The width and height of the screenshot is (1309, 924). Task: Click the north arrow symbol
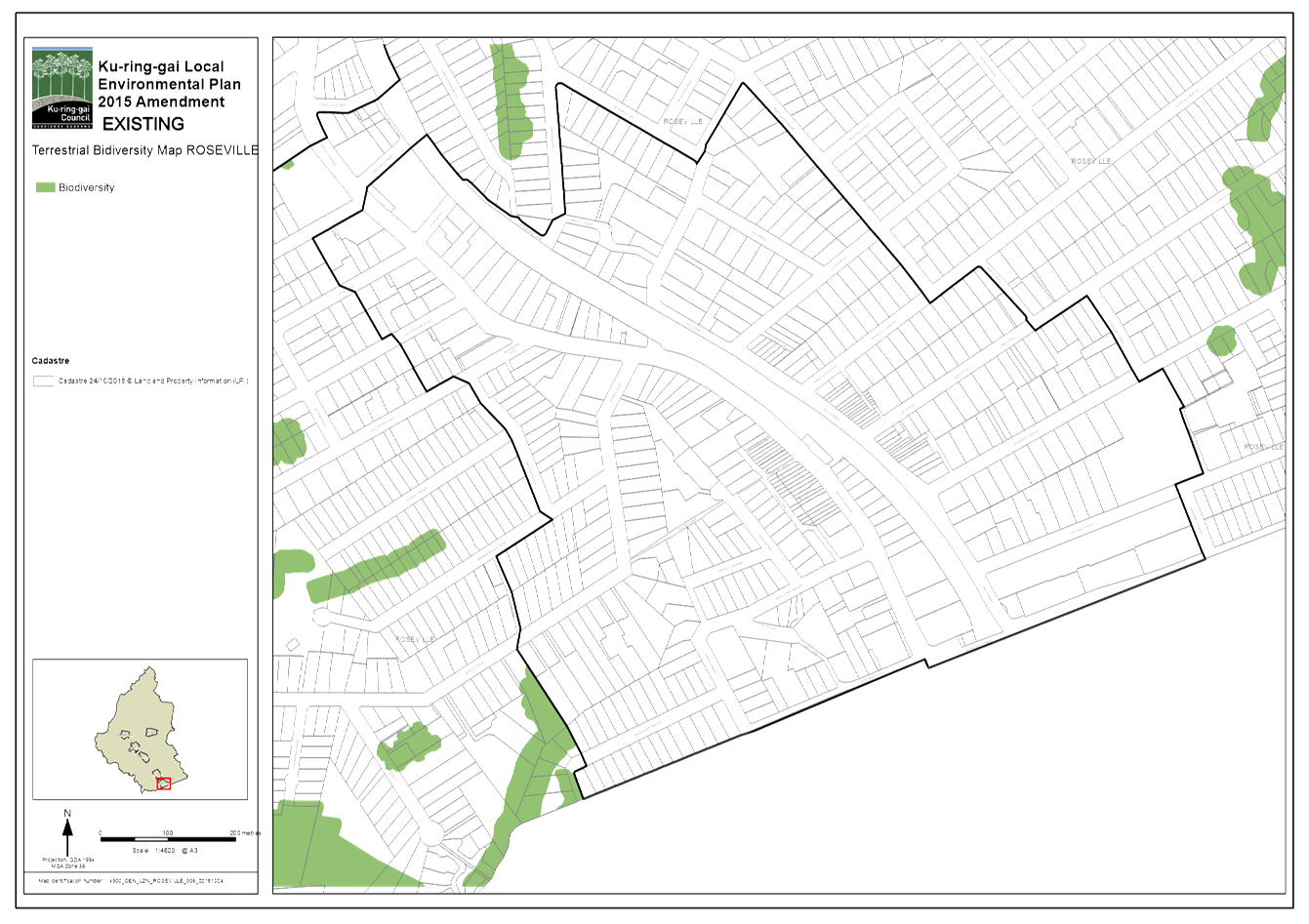[67, 833]
